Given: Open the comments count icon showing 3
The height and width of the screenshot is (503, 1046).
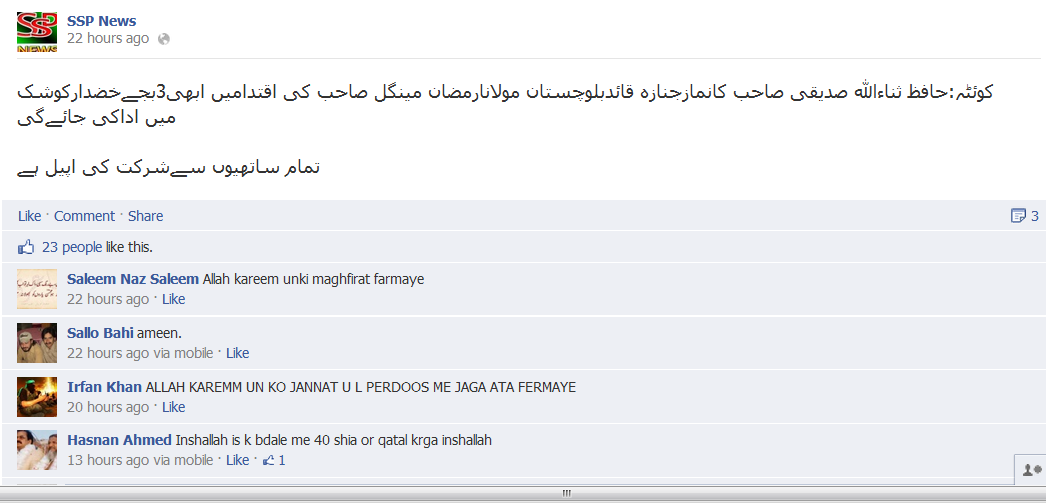Looking at the screenshot, I should 1025,215.
